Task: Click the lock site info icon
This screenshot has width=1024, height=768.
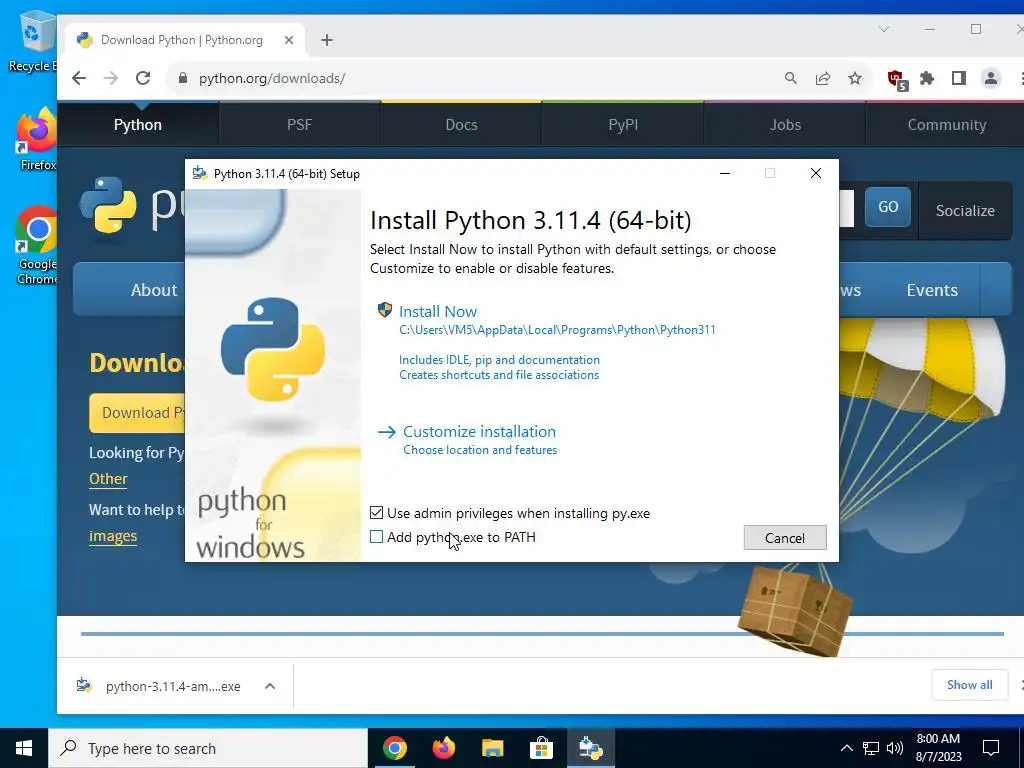Action: 183,78
